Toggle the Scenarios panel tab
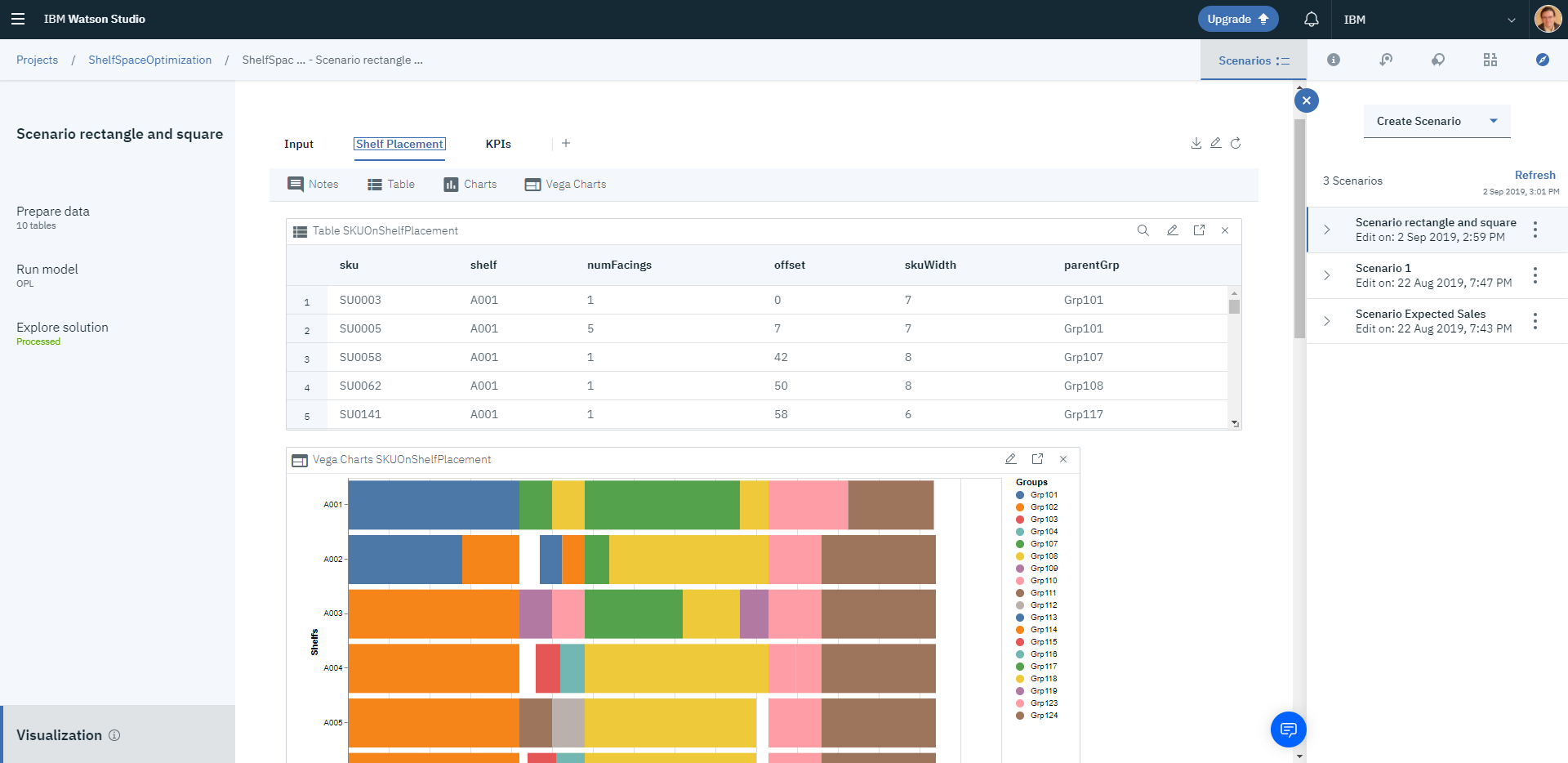Screen dimensions: 1568x763 (x=1254, y=60)
